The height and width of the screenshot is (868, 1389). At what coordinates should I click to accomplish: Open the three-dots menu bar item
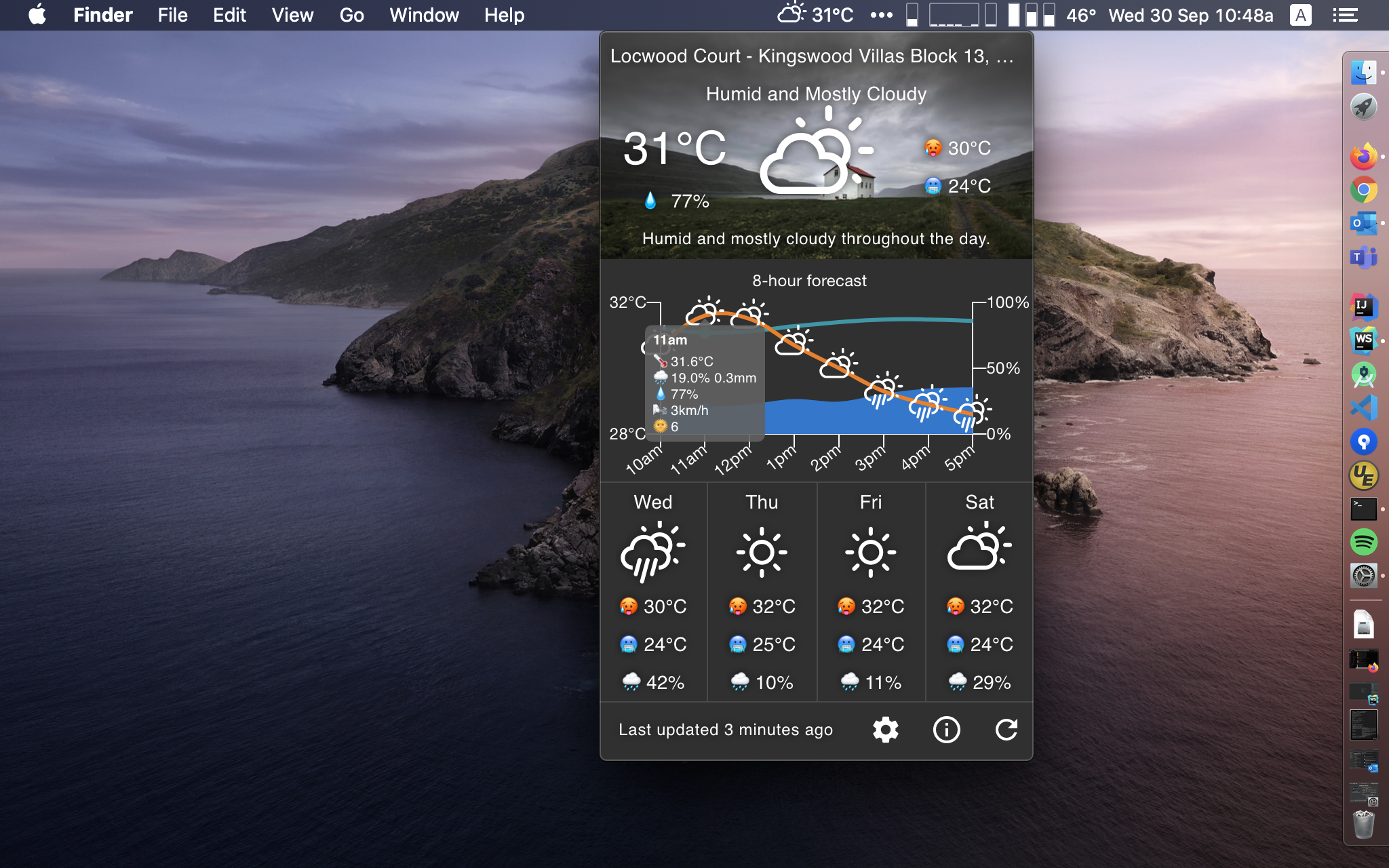[x=881, y=14]
